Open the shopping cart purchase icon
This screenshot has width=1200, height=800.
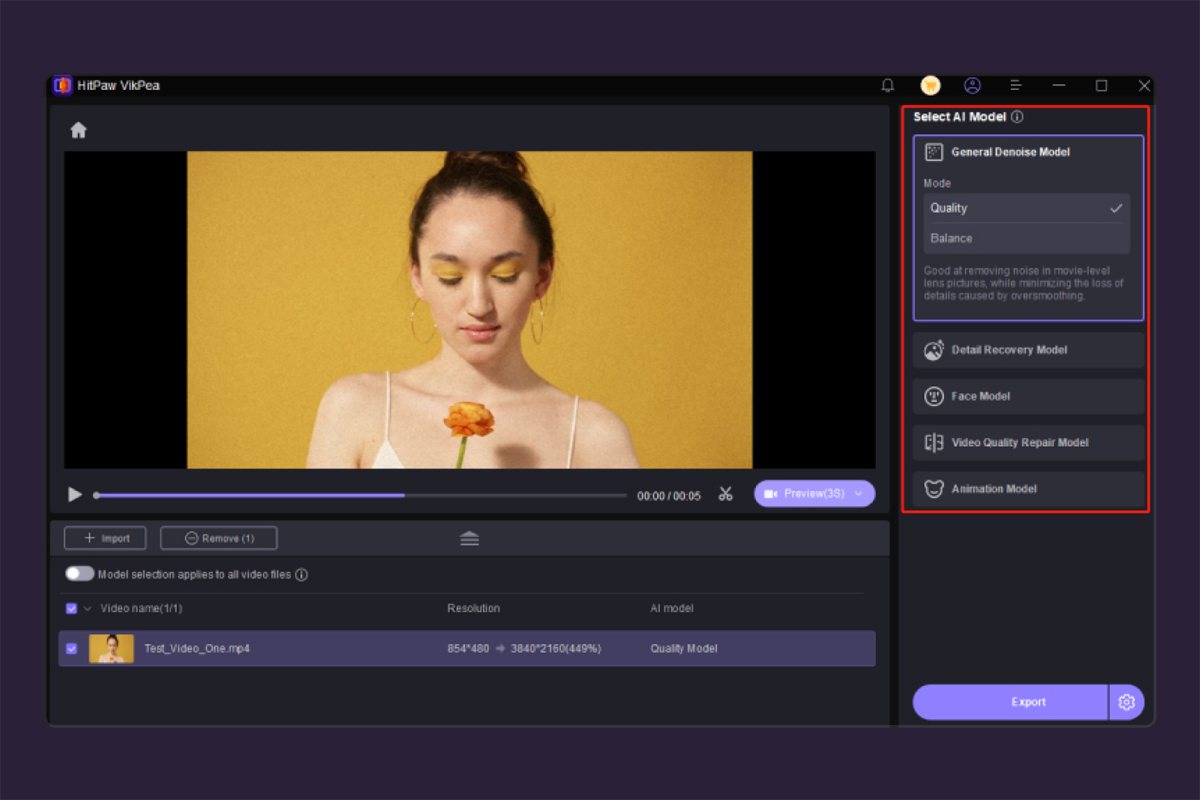click(930, 86)
